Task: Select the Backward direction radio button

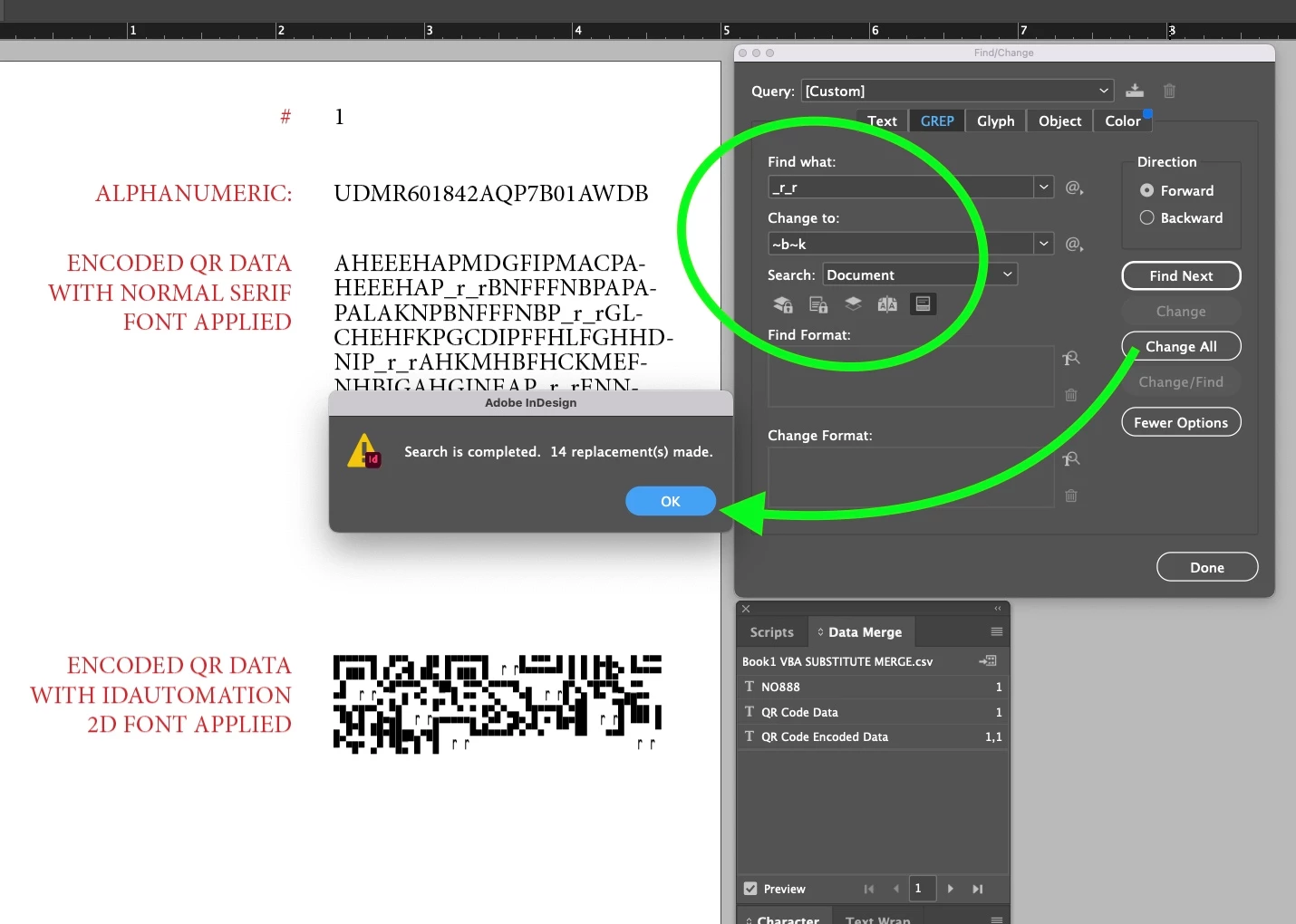Action: 1146,217
